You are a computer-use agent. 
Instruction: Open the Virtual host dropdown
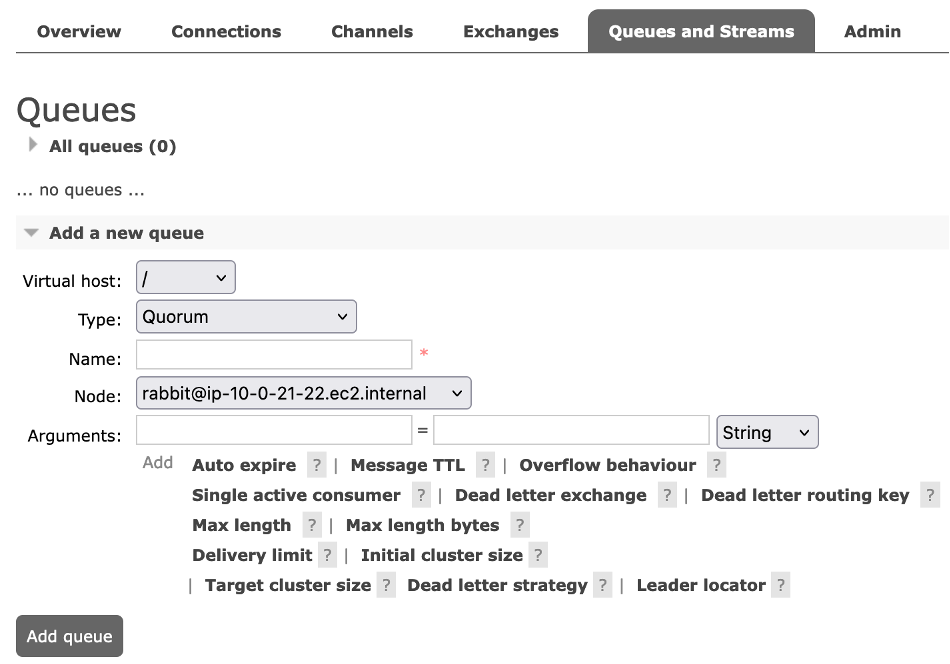[185, 277]
